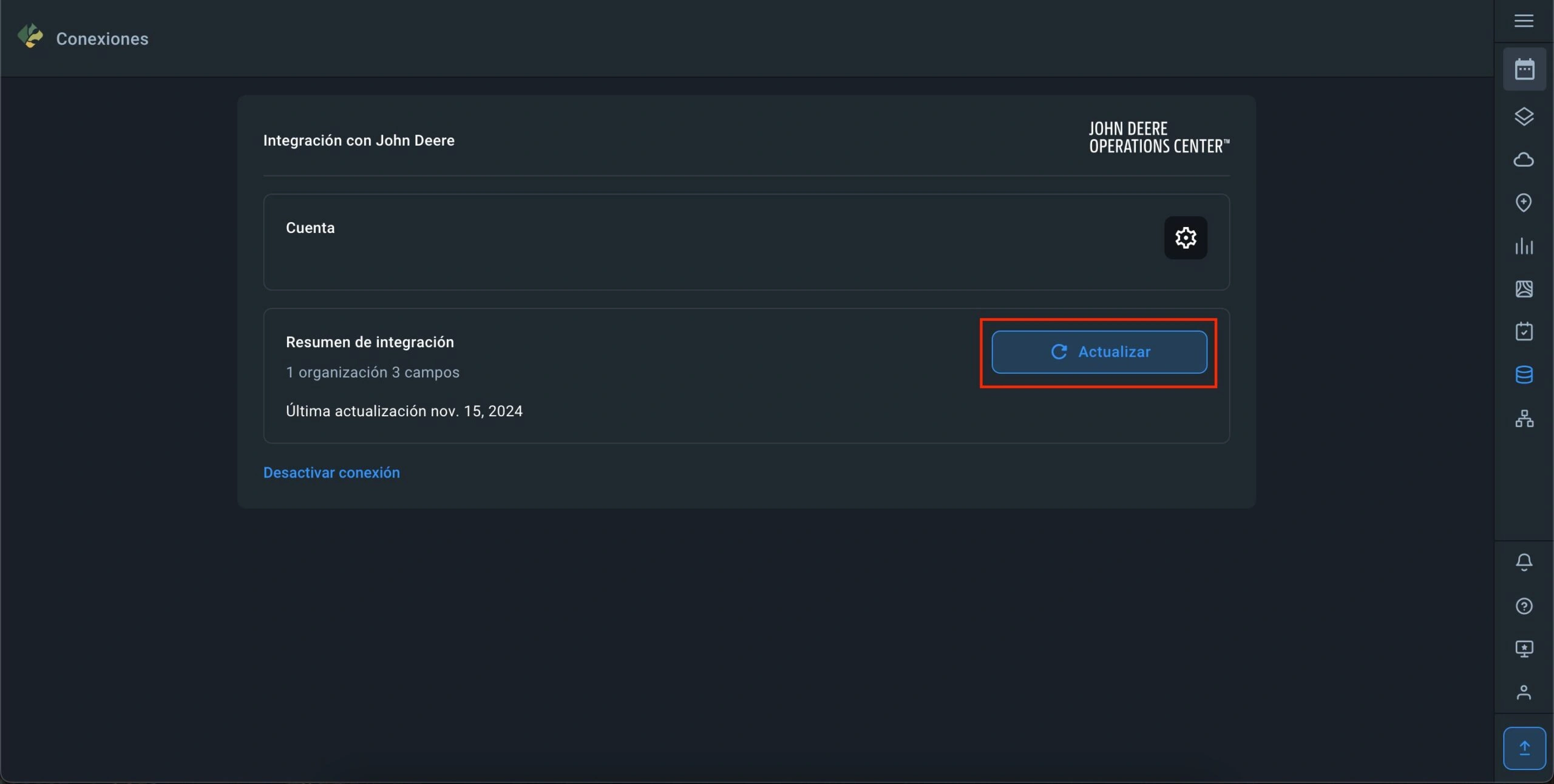Open the calendar icon in sidebar
Image resolution: width=1554 pixels, height=784 pixels.
click(x=1524, y=69)
